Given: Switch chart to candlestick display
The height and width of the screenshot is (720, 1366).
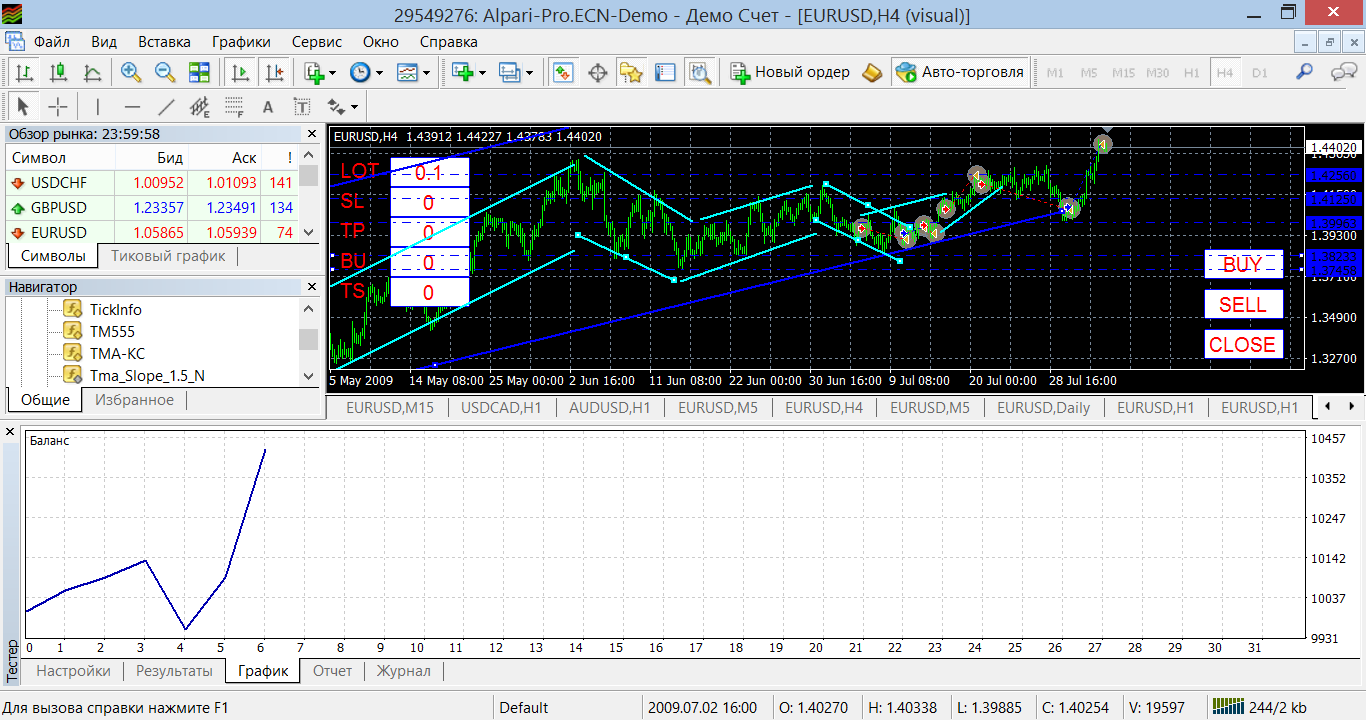Looking at the screenshot, I should [58, 72].
